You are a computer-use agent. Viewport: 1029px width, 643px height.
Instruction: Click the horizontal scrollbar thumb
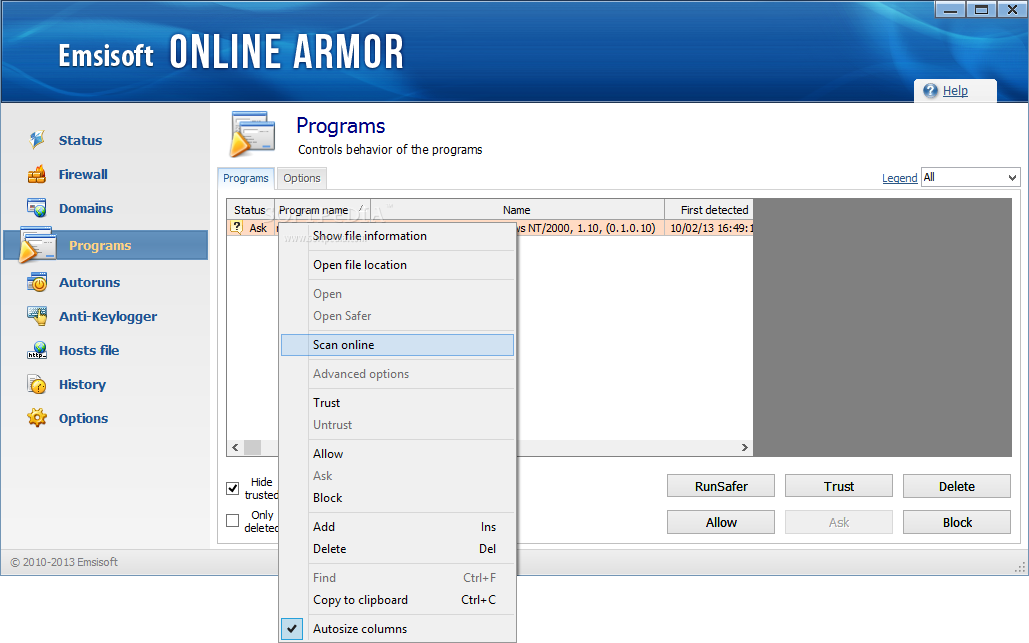[253, 447]
